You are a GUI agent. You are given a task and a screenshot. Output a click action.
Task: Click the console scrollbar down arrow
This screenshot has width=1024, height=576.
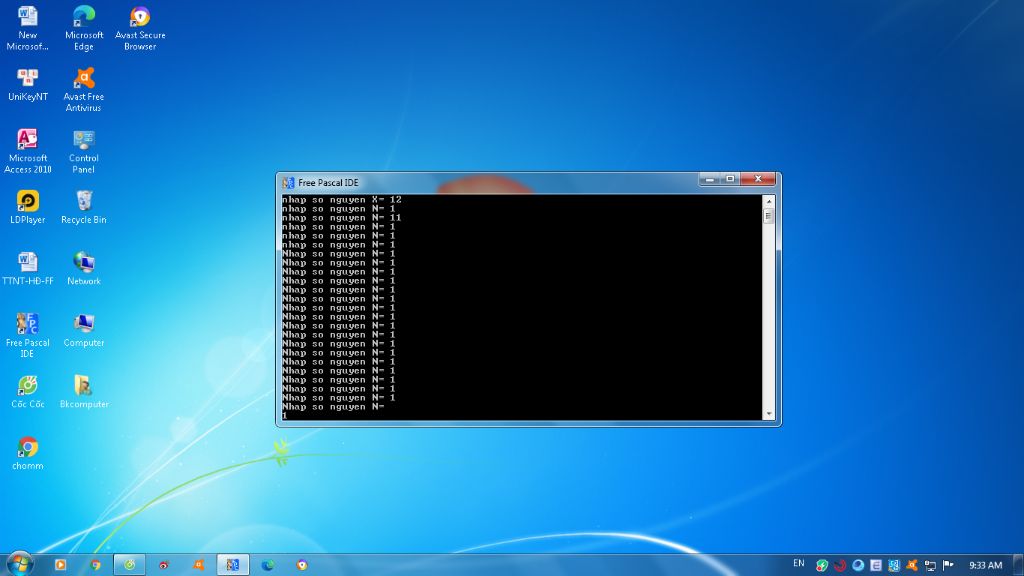pyautogui.click(x=769, y=414)
